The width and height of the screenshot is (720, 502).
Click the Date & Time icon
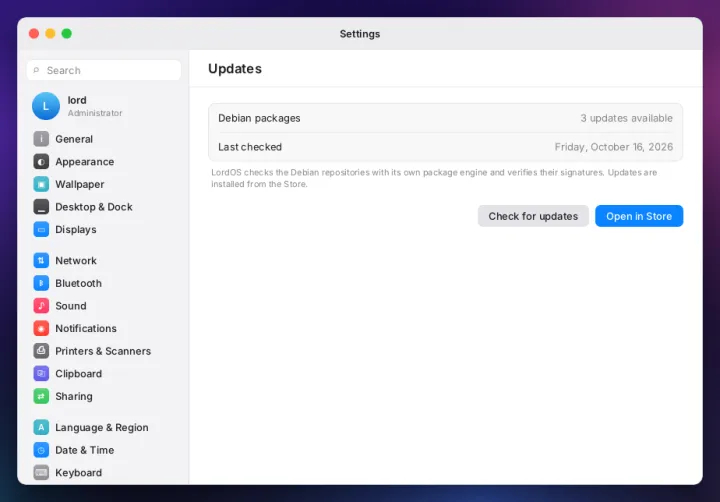pos(41,450)
